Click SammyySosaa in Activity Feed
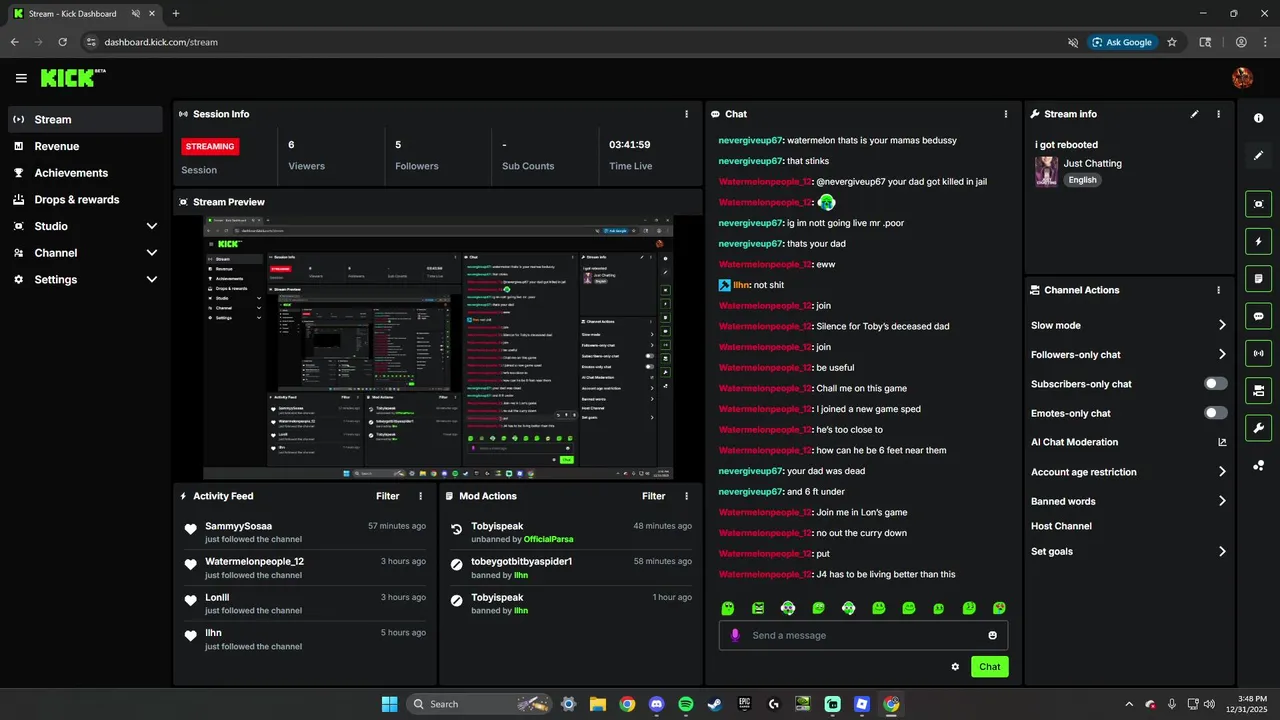Image resolution: width=1280 pixels, height=720 pixels. (238, 526)
